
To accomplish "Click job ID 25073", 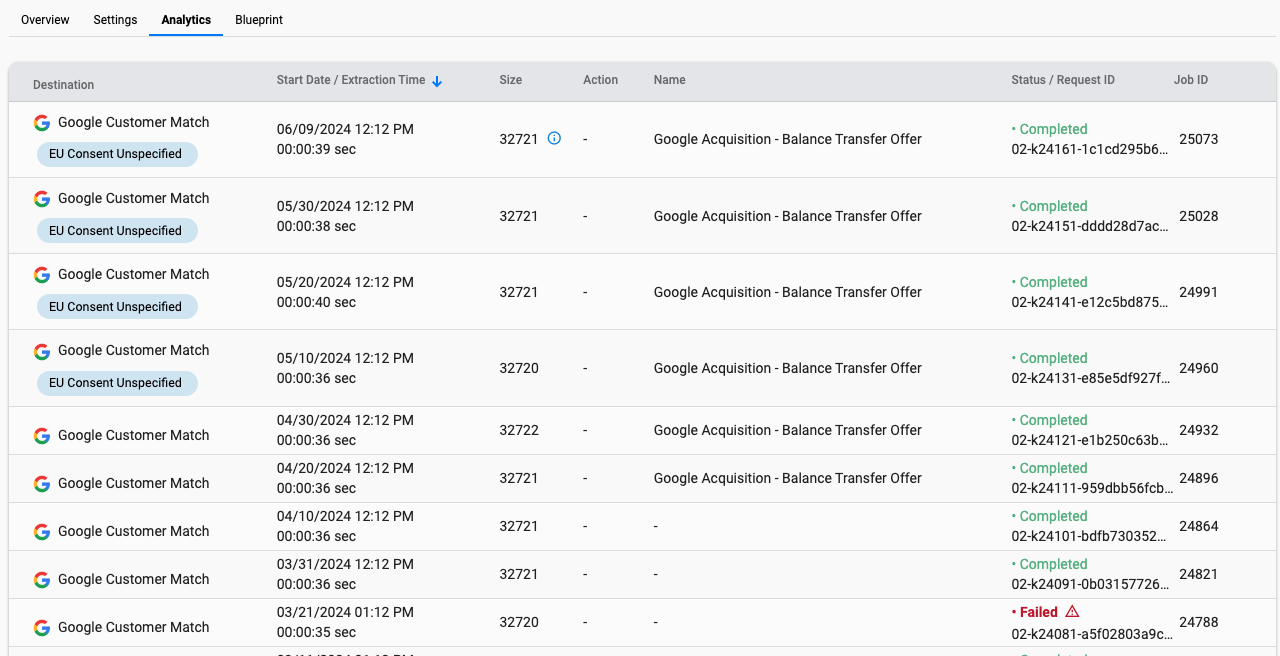I will [x=1199, y=139].
